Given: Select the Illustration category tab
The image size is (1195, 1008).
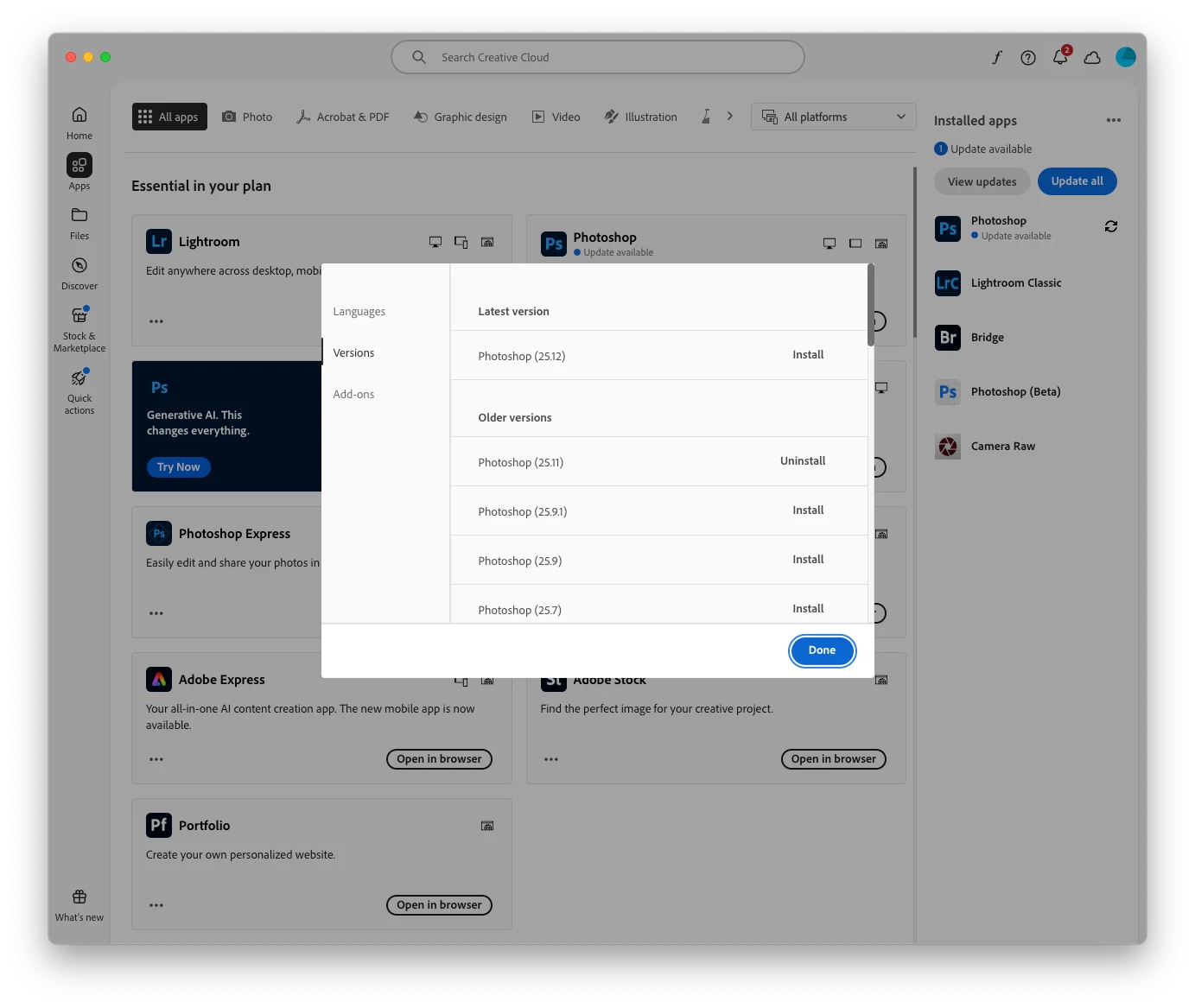Looking at the screenshot, I should tap(640, 117).
